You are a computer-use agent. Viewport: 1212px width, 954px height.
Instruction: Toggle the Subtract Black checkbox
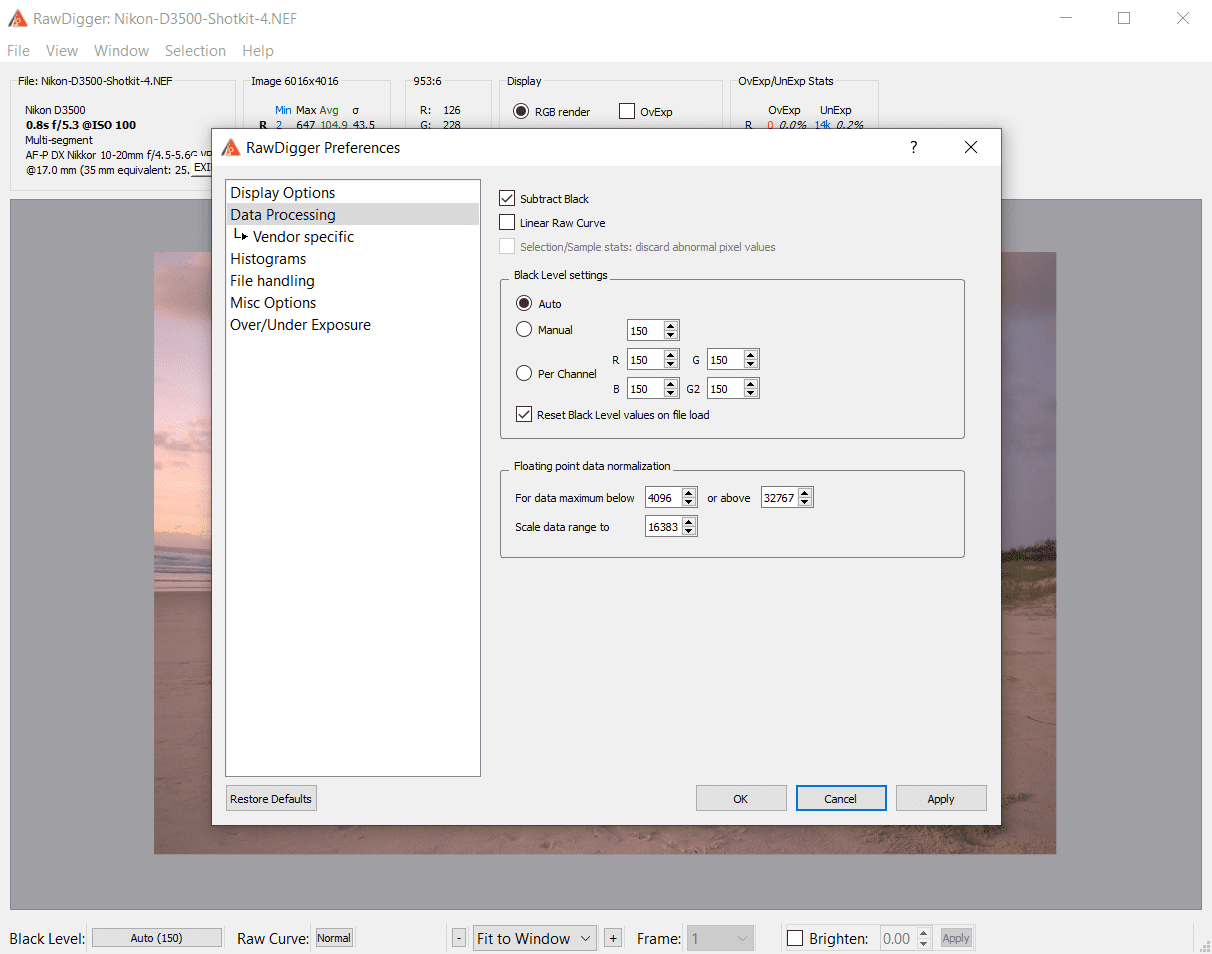pyautogui.click(x=507, y=198)
